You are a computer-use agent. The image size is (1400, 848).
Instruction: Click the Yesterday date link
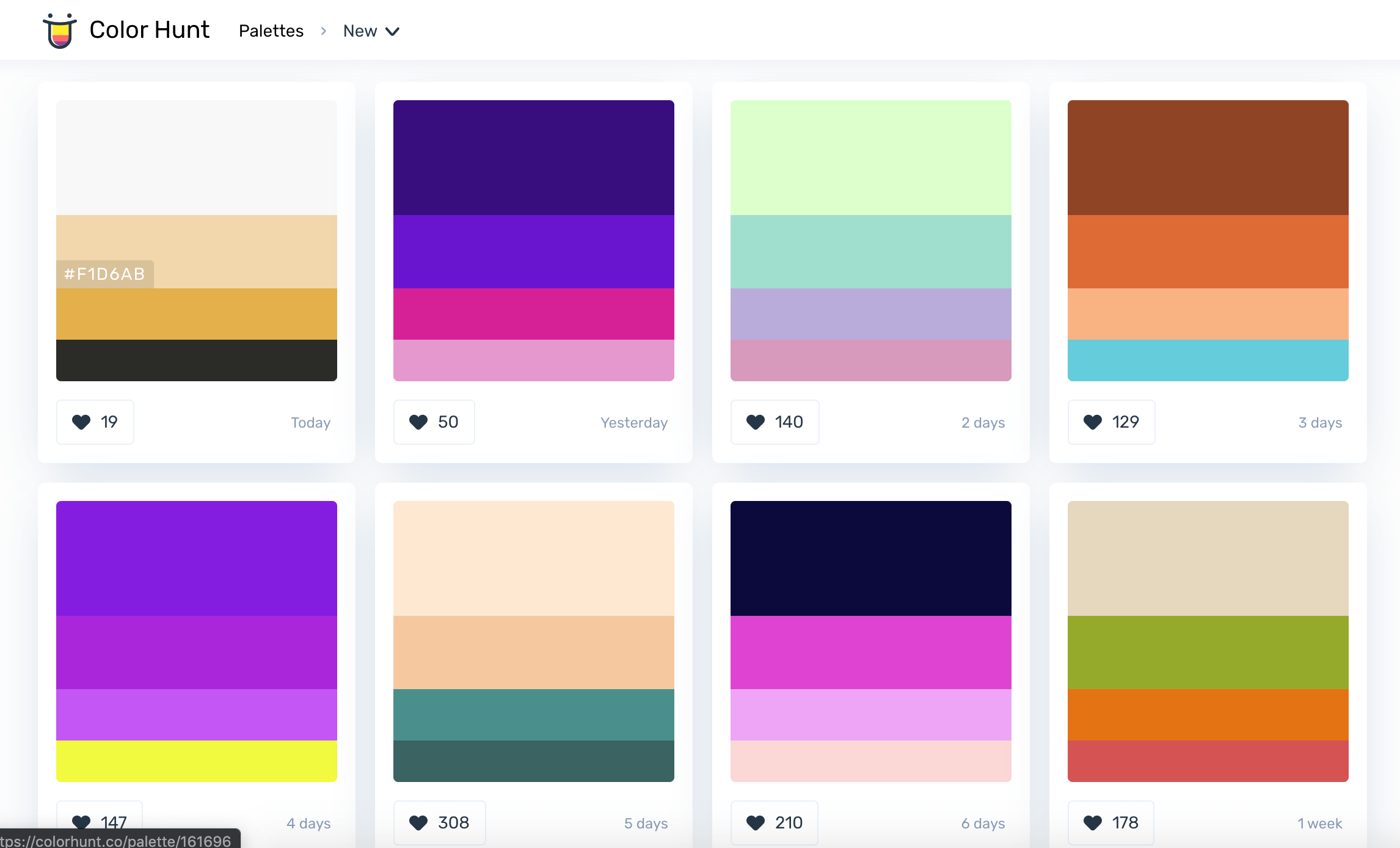coord(633,423)
